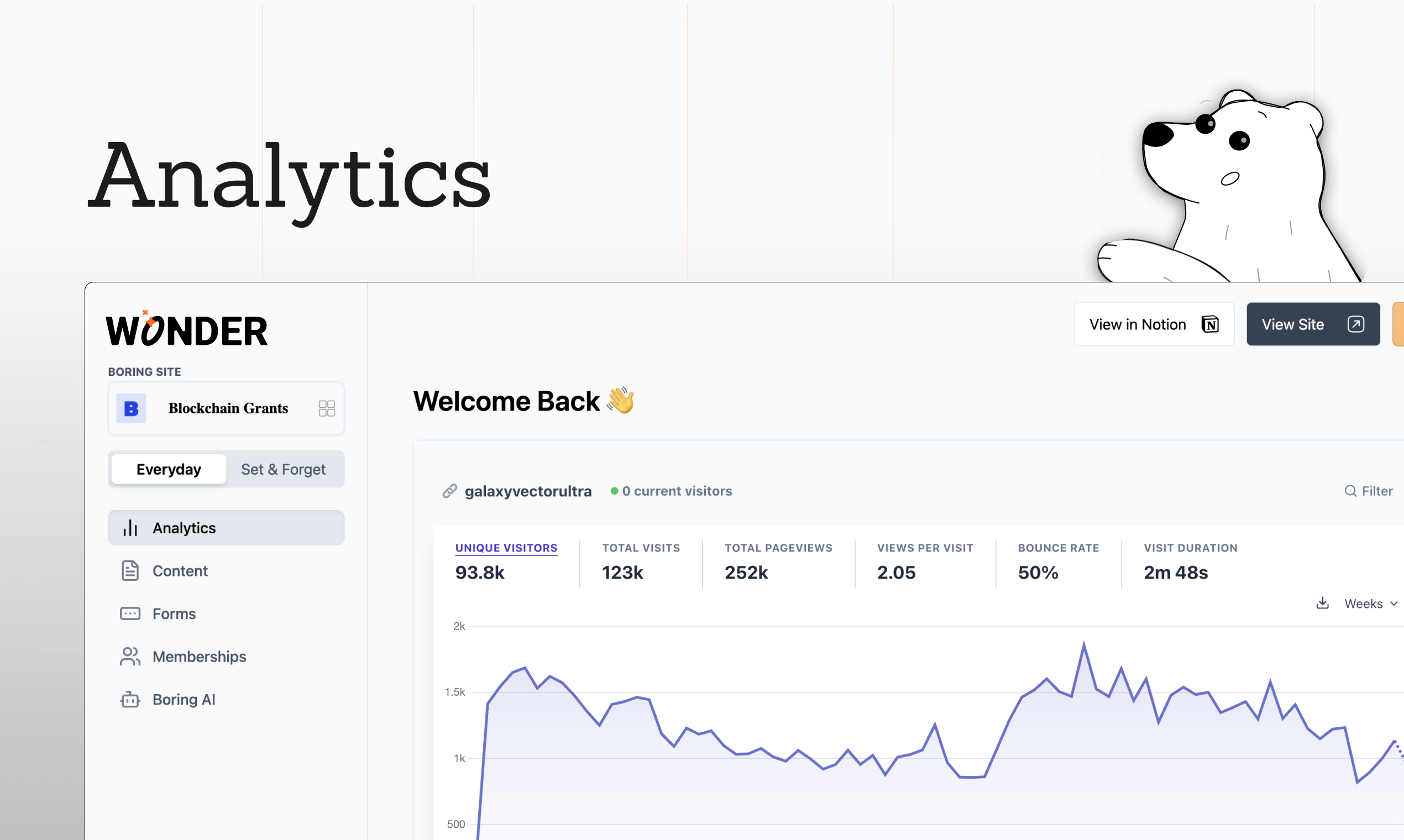Click the View Site button
Image resolution: width=1404 pixels, height=840 pixels.
tap(1312, 324)
